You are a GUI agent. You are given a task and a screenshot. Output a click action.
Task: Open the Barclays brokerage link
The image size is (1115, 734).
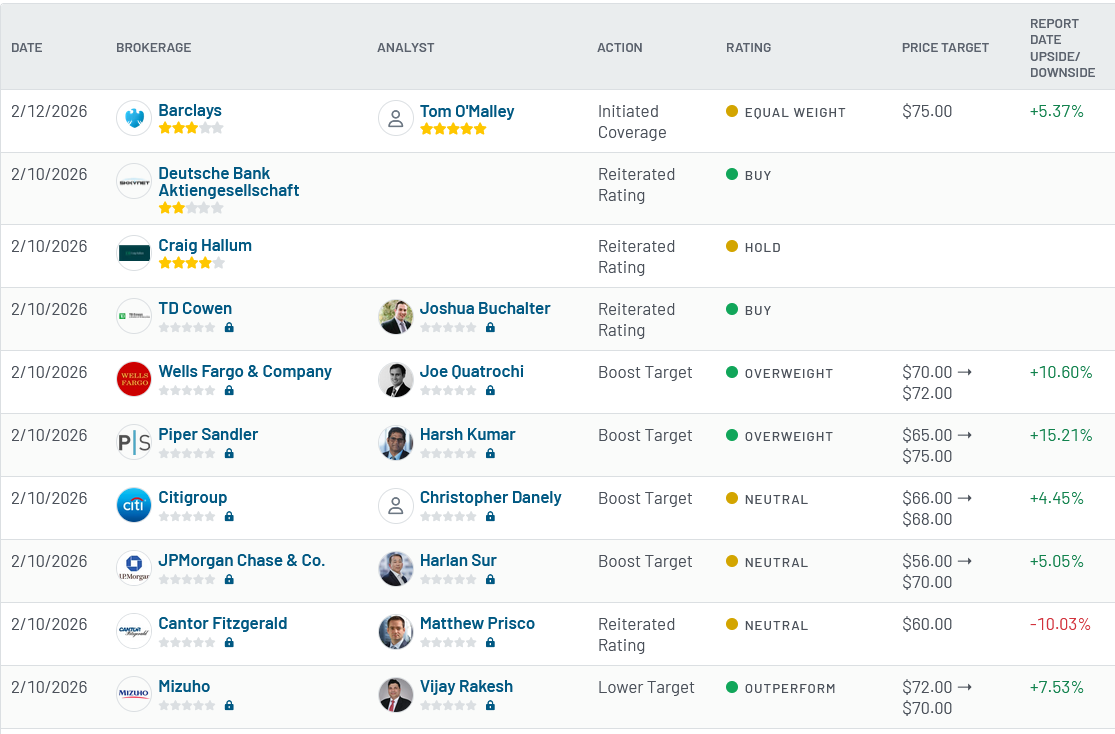190,110
